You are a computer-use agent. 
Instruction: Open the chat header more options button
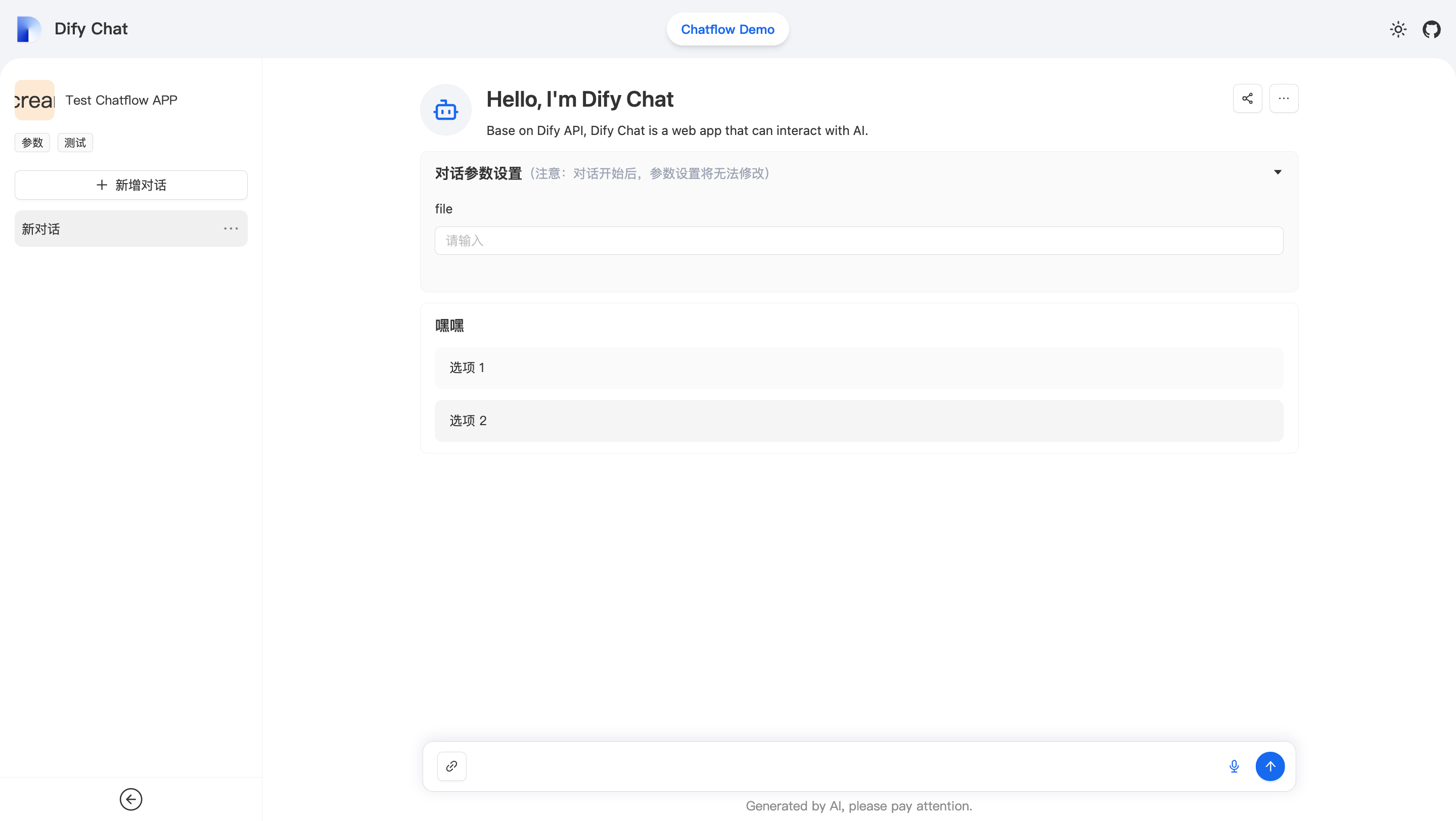pos(1284,98)
